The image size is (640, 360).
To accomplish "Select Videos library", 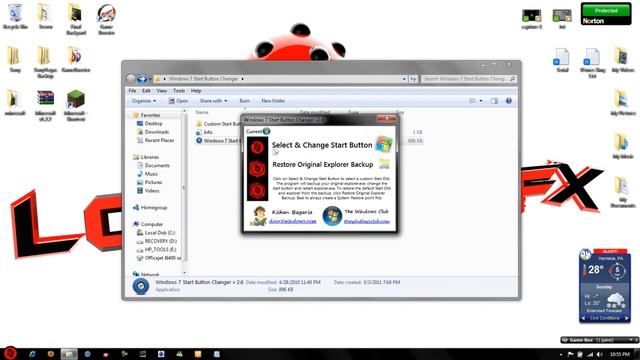I will tap(151, 191).
